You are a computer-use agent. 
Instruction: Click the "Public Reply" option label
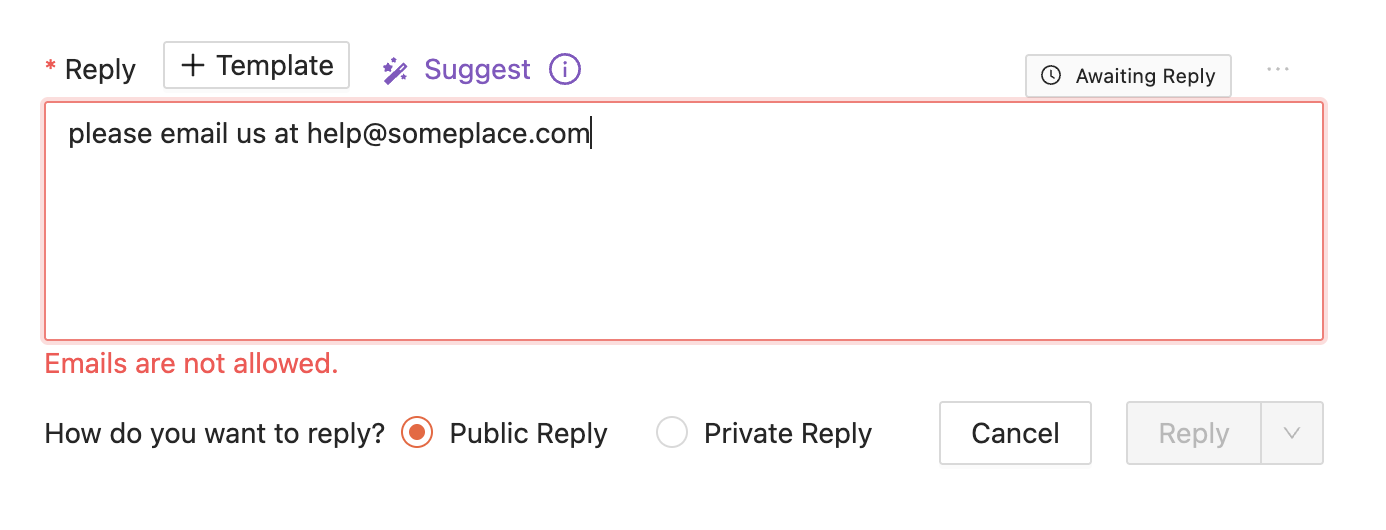click(529, 434)
